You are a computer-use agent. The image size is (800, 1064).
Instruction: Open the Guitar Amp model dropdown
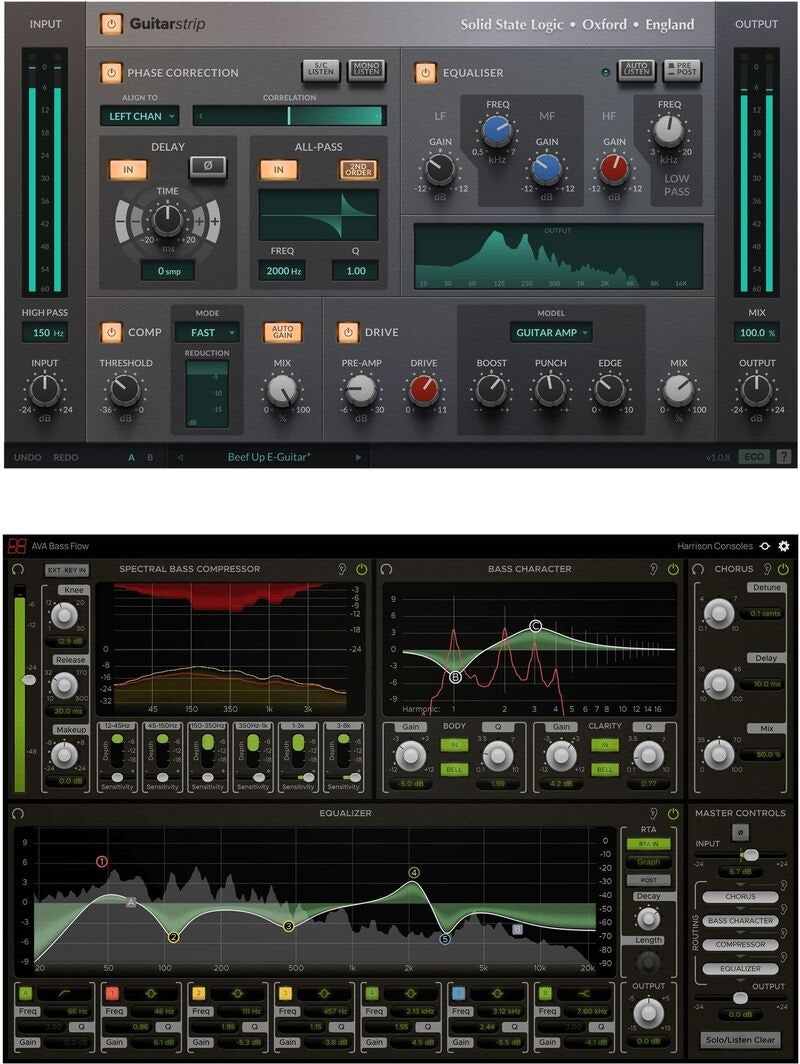coord(550,332)
